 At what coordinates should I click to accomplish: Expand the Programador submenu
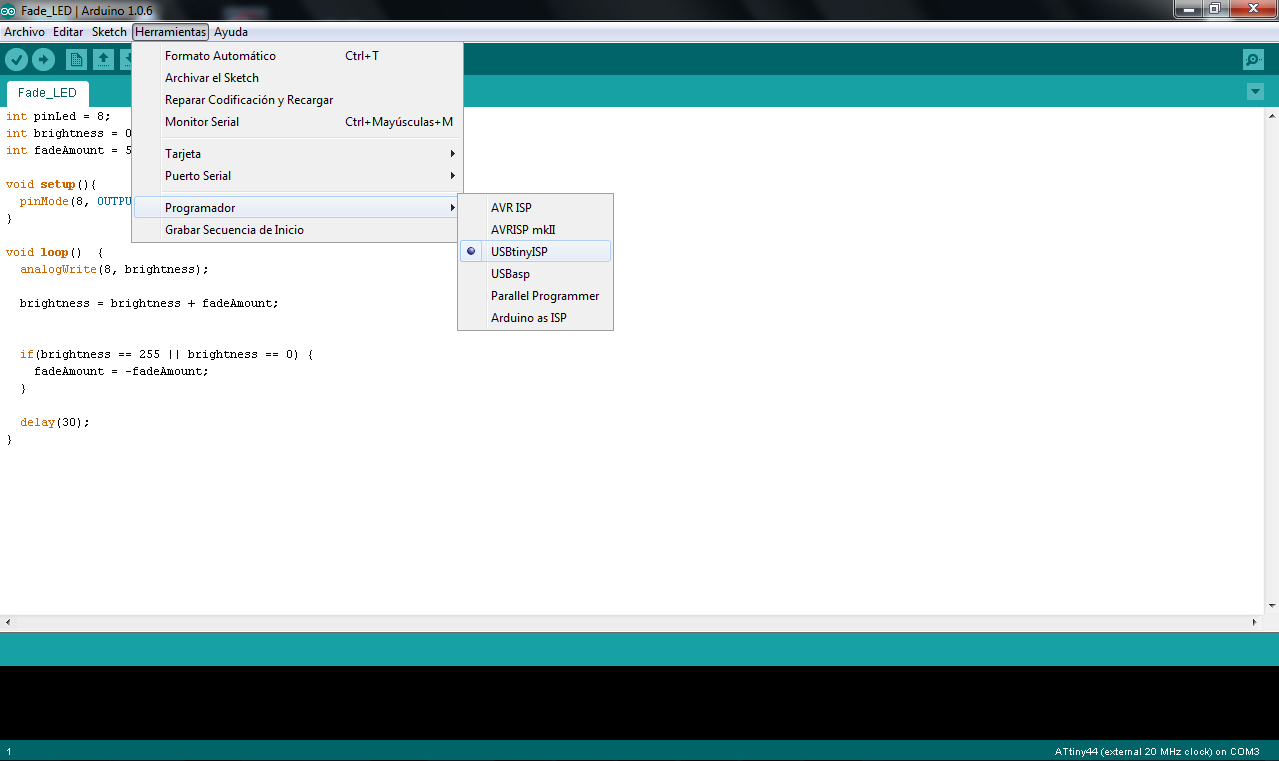297,207
